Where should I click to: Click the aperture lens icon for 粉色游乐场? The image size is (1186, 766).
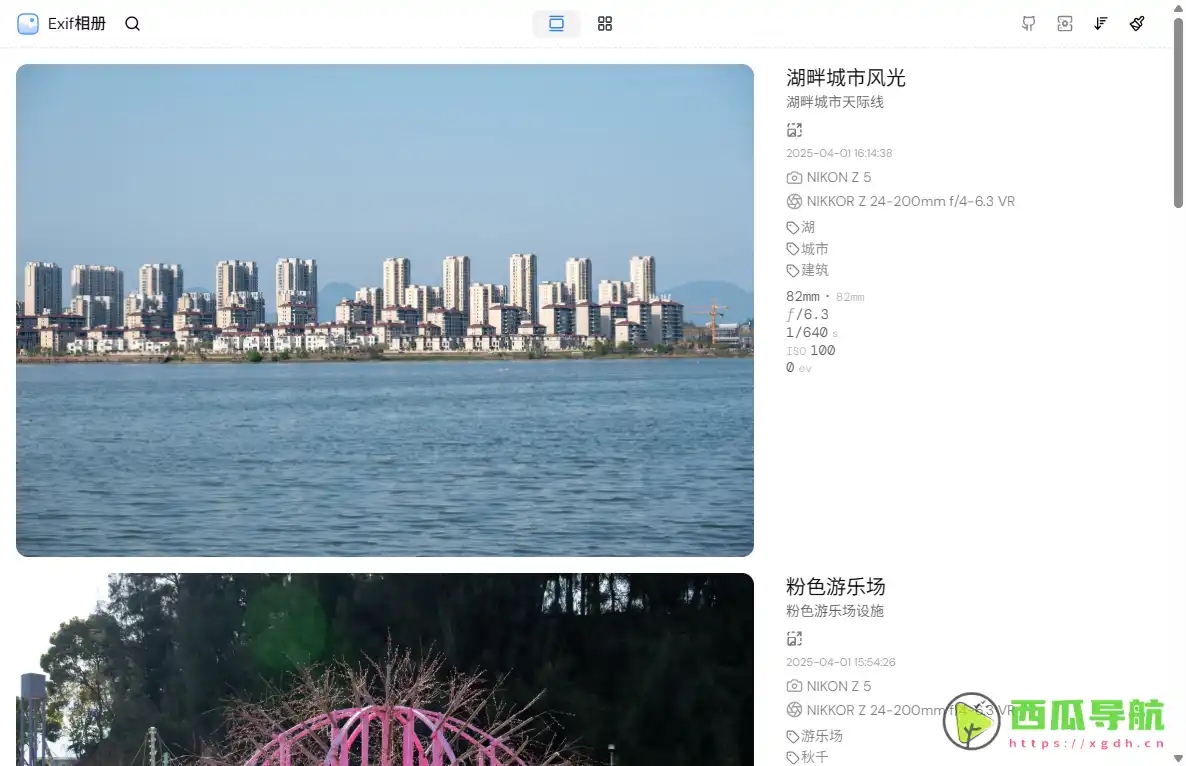tap(794, 711)
